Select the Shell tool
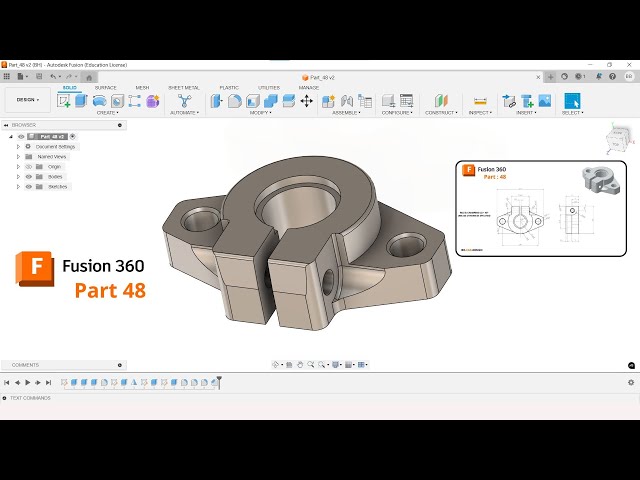The height and width of the screenshot is (480, 640). 253,101
